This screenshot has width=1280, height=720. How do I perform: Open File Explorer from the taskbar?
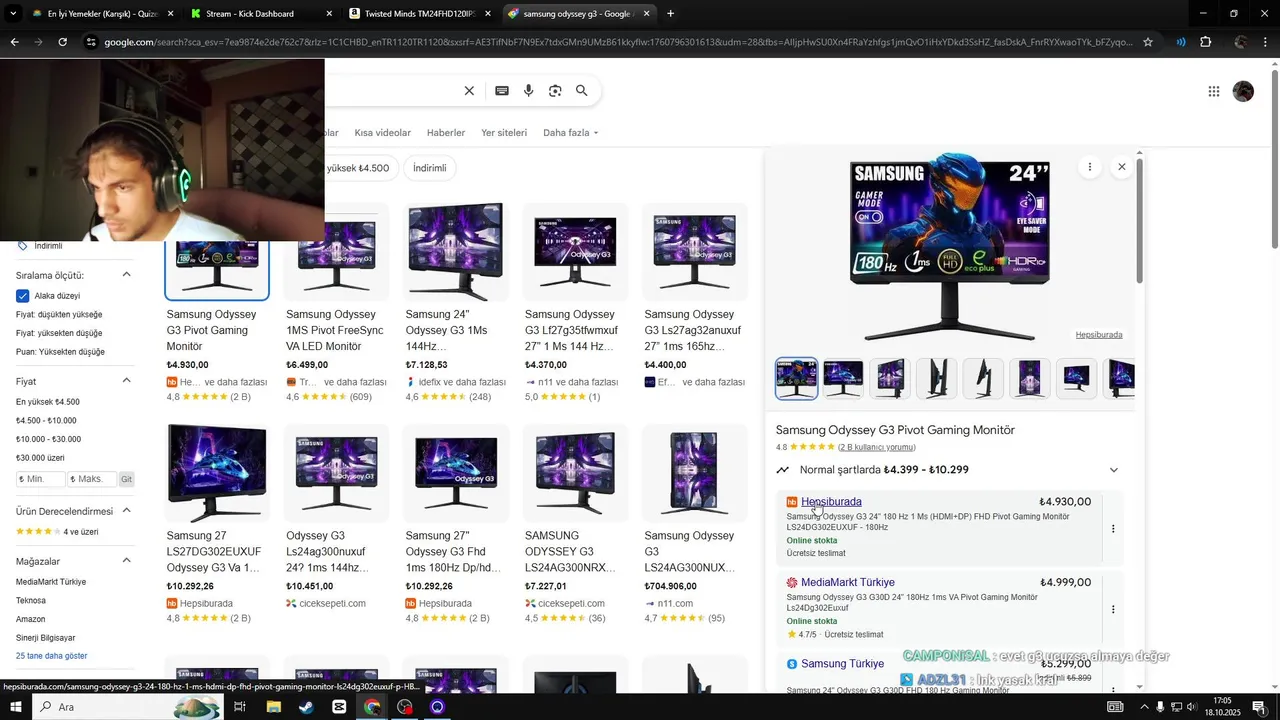coord(273,707)
